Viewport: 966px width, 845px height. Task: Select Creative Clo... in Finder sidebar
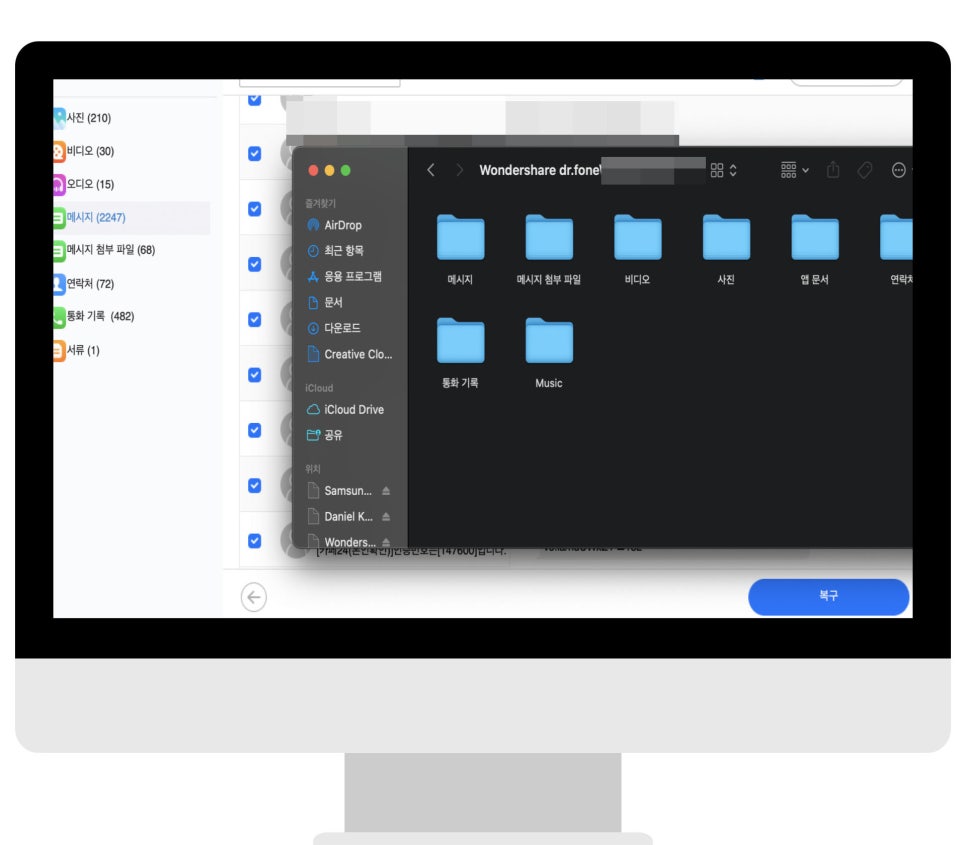click(349, 354)
